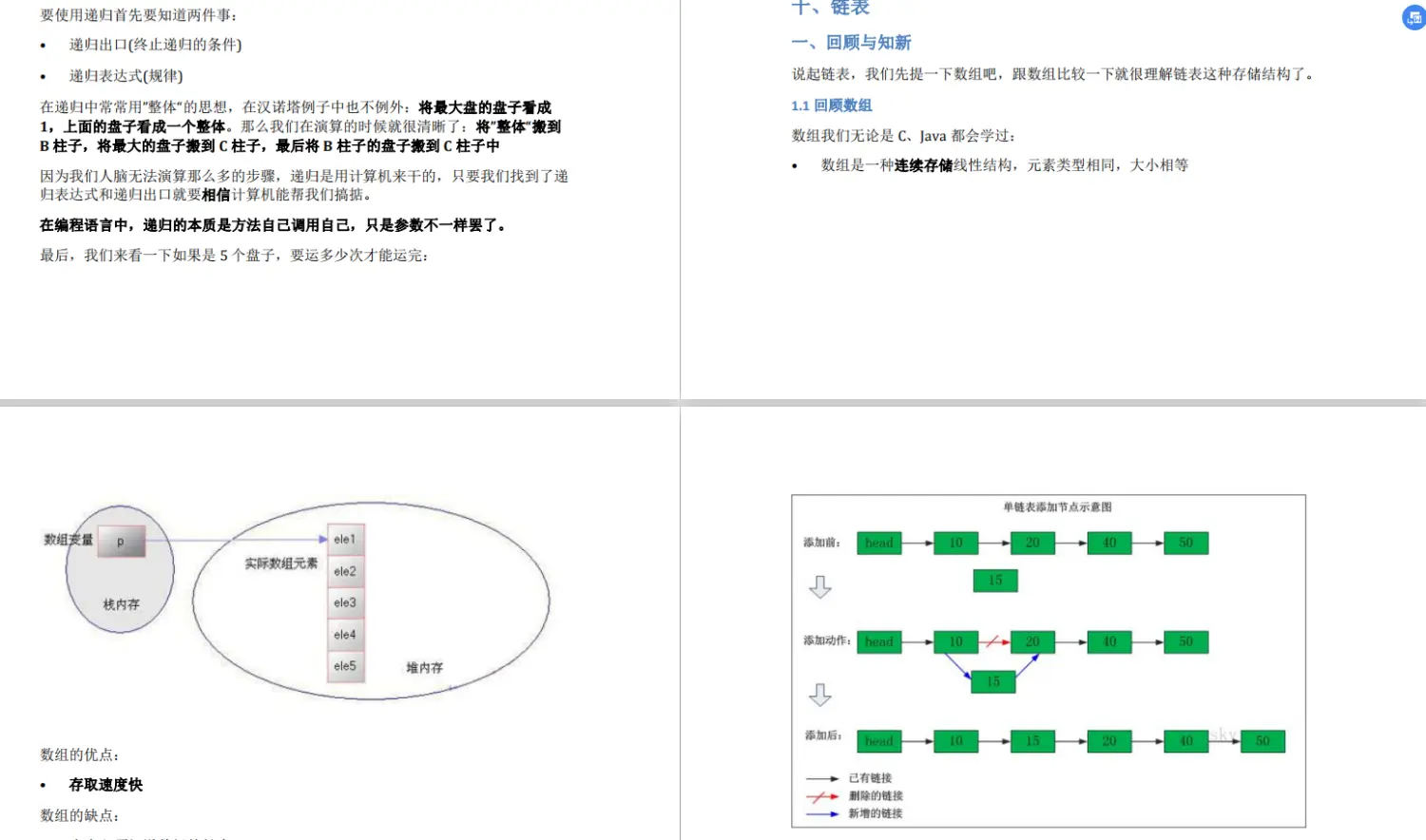Click standalone node 15 below 添加前 row
1426x840 pixels.
point(995,581)
